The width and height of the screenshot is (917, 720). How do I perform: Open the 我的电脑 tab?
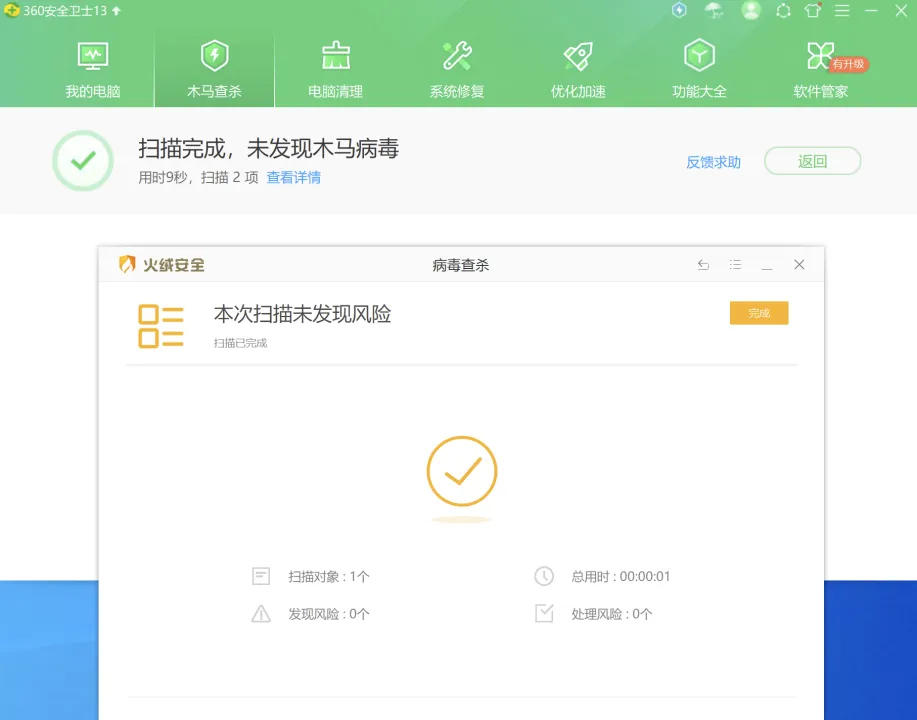point(93,69)
